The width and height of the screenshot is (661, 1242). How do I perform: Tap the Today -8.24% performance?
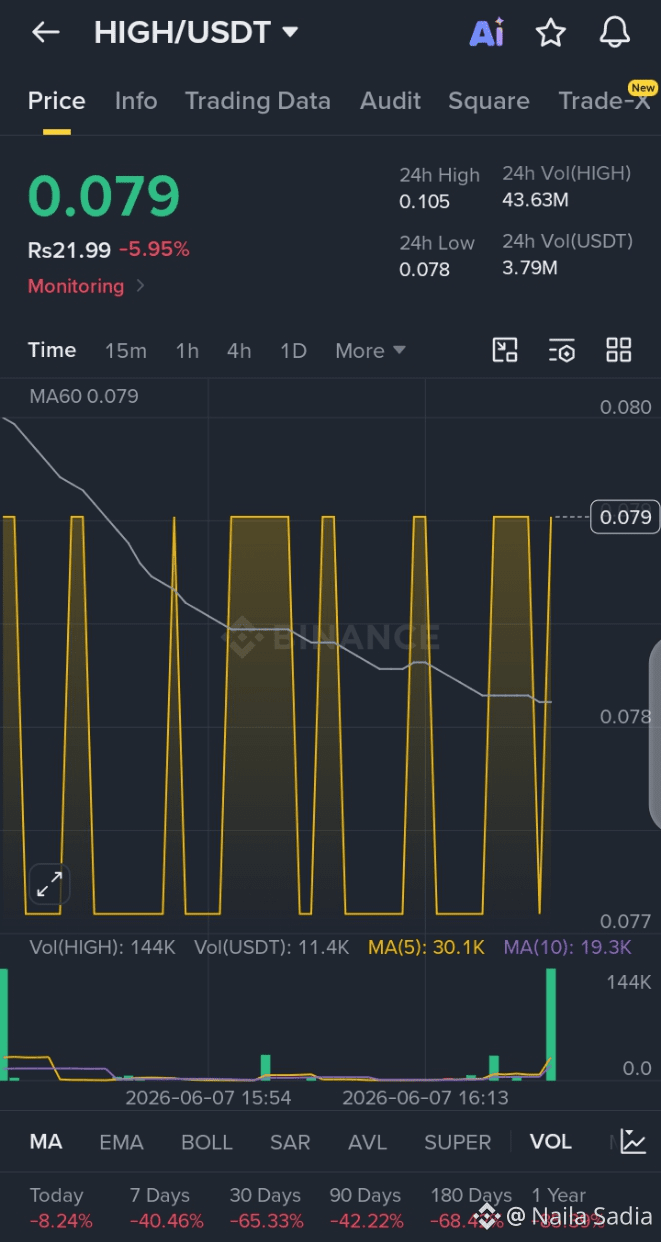coord(60,1208)
